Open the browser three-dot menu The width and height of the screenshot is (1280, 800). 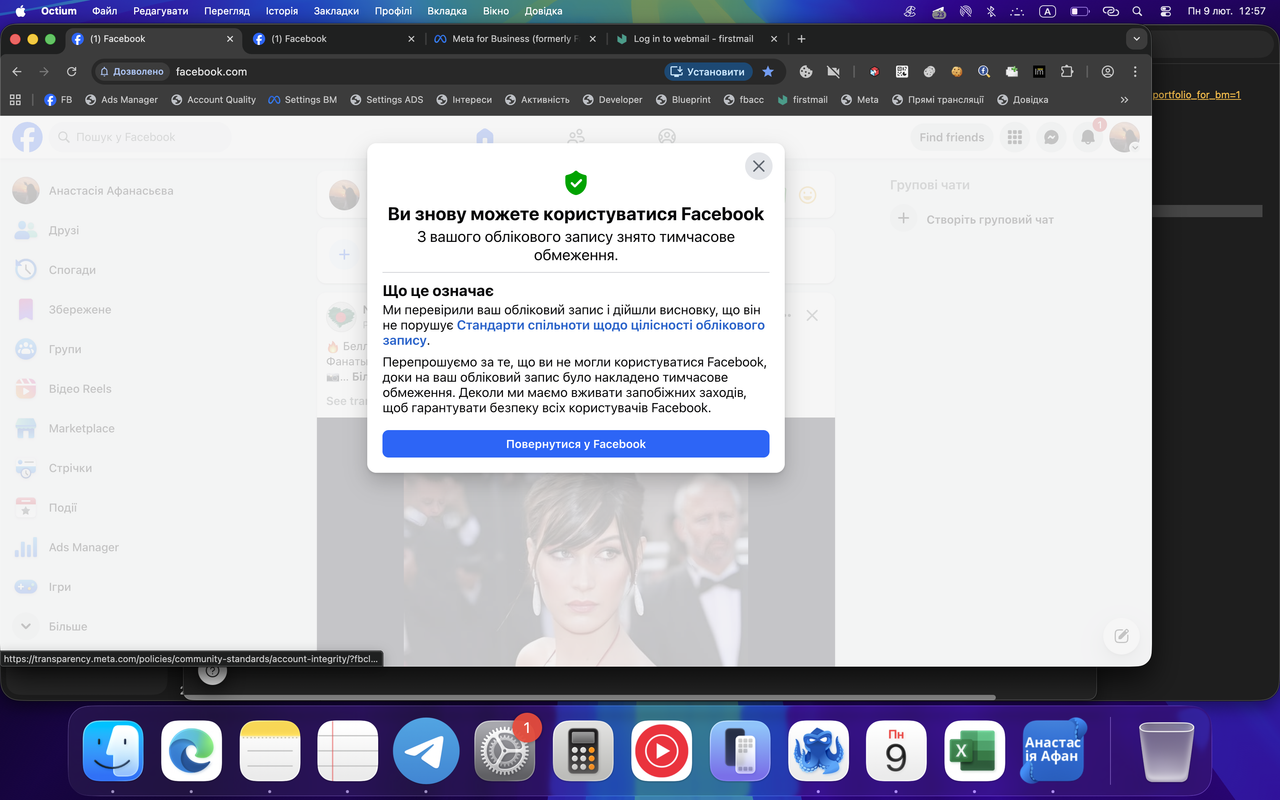(1135, 72)
